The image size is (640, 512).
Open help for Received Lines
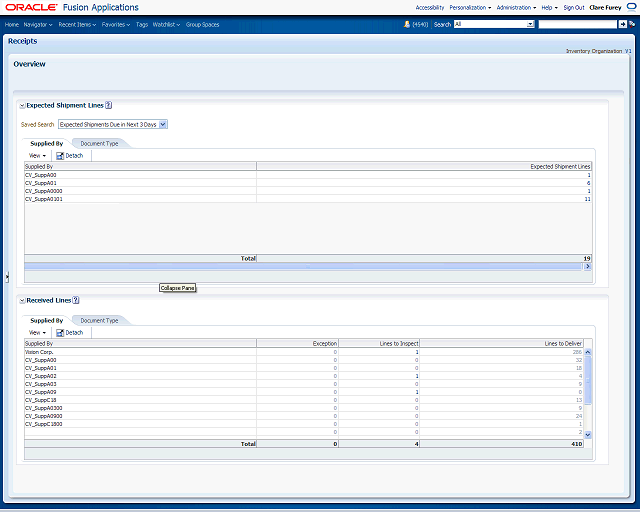pyautogui.click(x=75, y=300)
